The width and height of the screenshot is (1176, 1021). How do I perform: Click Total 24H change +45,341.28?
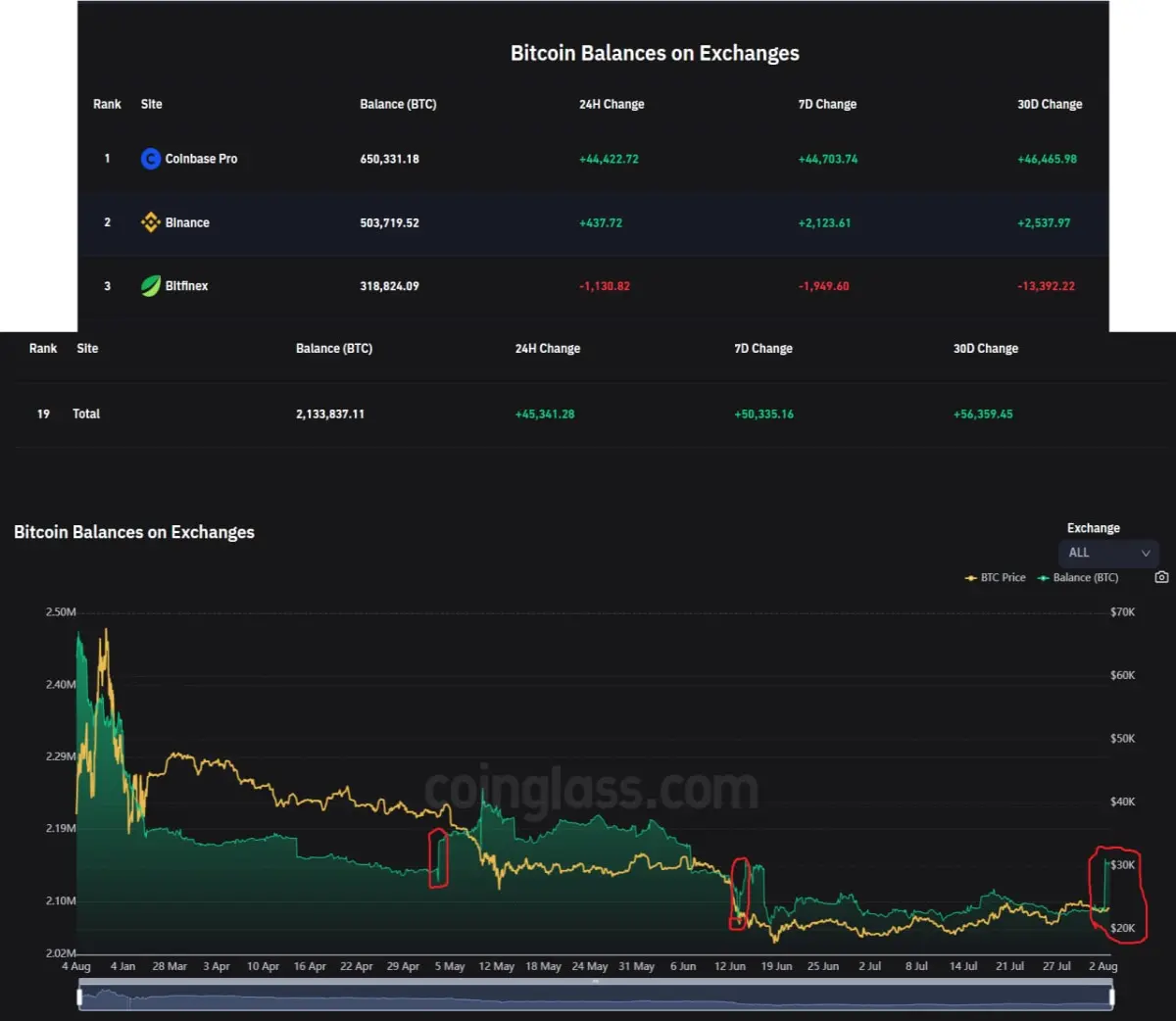click(545, 413)
